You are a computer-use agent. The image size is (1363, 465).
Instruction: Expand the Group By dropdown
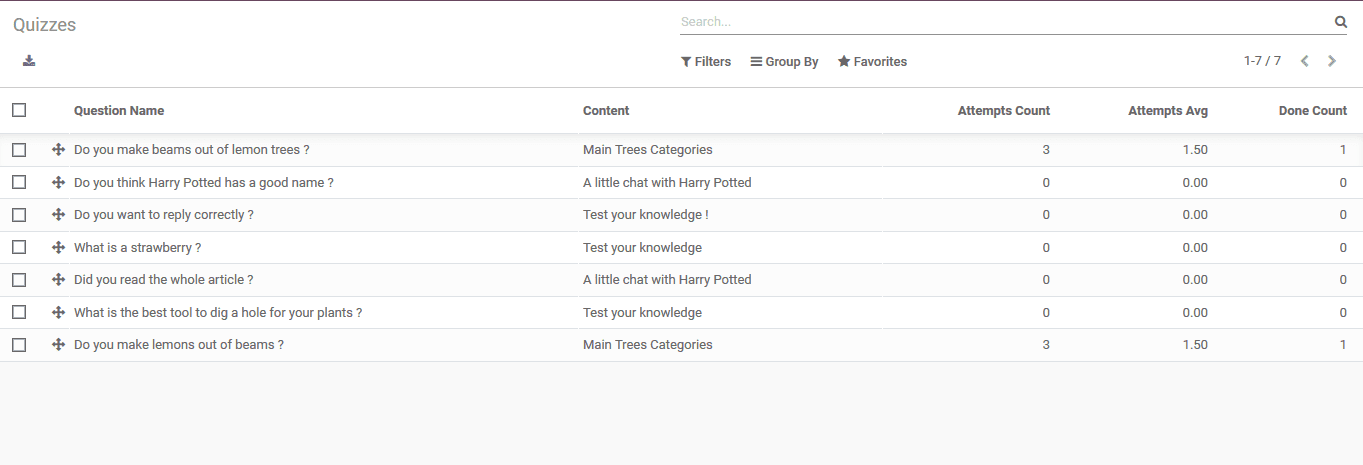pyautogui.click(x=785, y=62)
